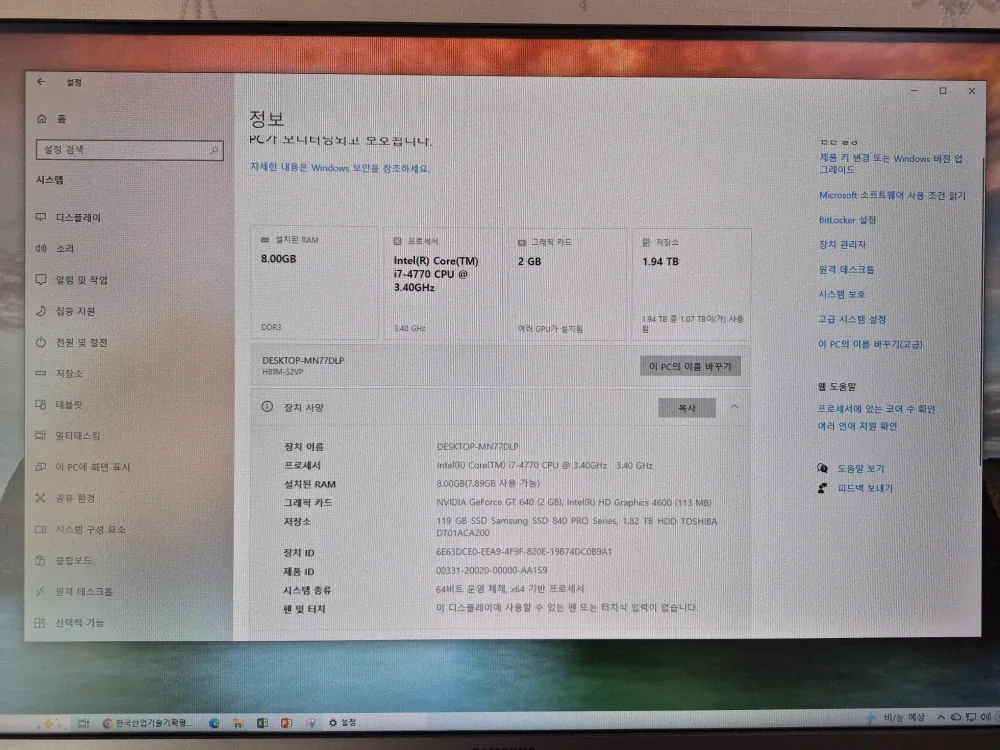1000x750 pixels.
Task: Open PowerPoint from the taskbar
Action: point(286,723)
